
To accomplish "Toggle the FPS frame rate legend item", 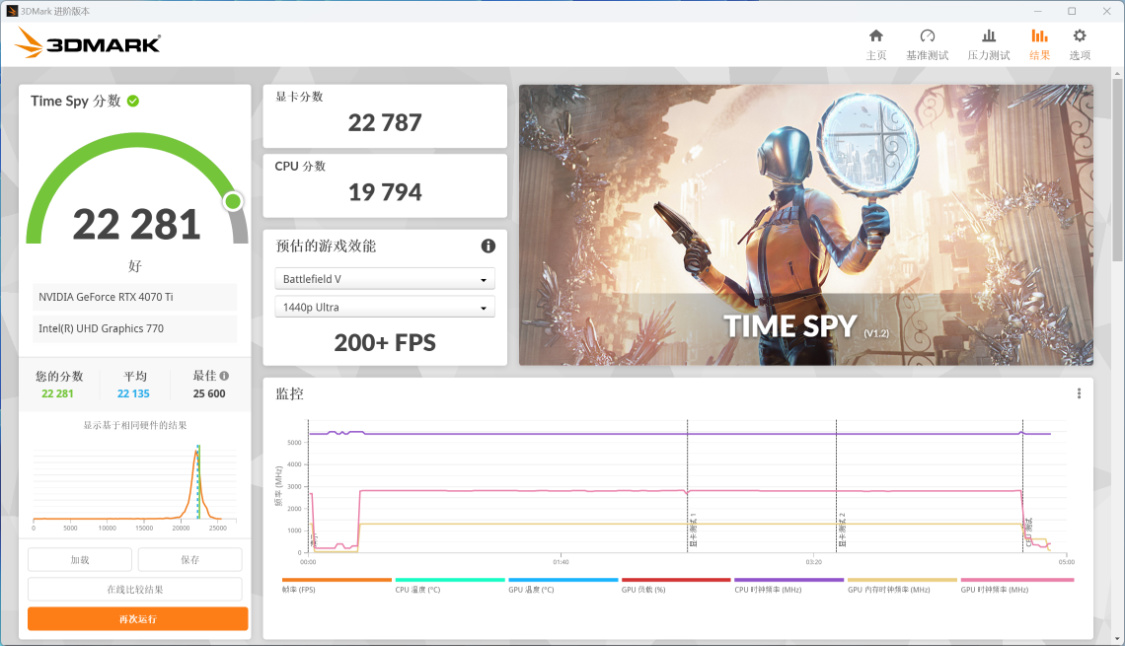I will [x=299, y=590].
